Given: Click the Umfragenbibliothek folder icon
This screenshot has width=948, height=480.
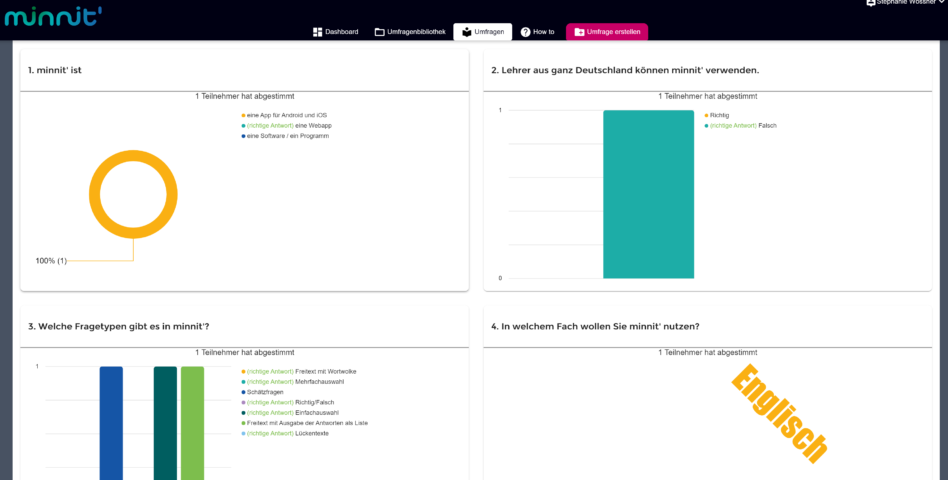Looking at the screenshot, I should (x=379, y=32).
